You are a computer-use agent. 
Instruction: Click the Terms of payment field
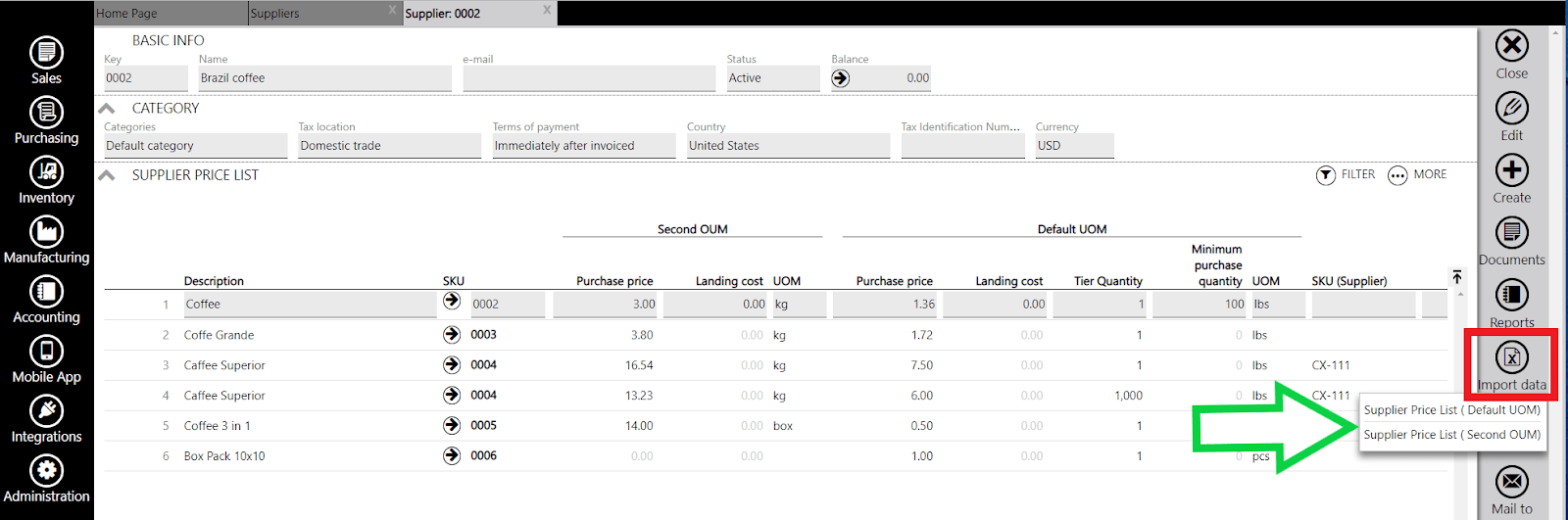click(583, 146)
